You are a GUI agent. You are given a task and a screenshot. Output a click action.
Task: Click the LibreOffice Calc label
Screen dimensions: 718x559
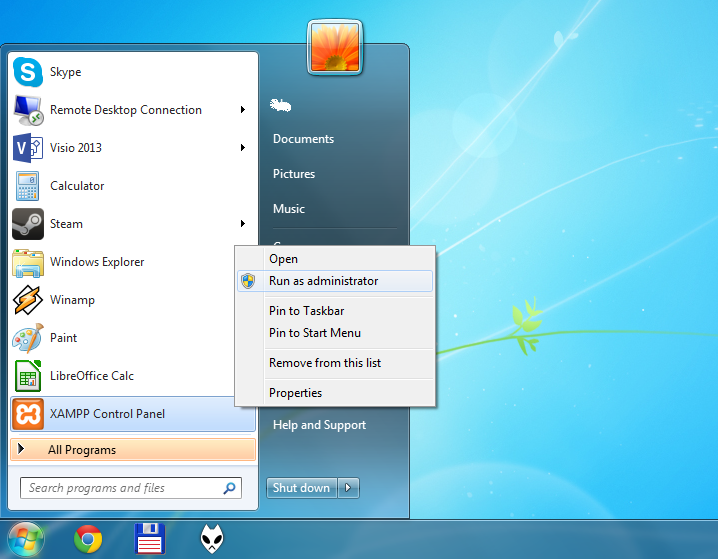[x=92, y=376]
